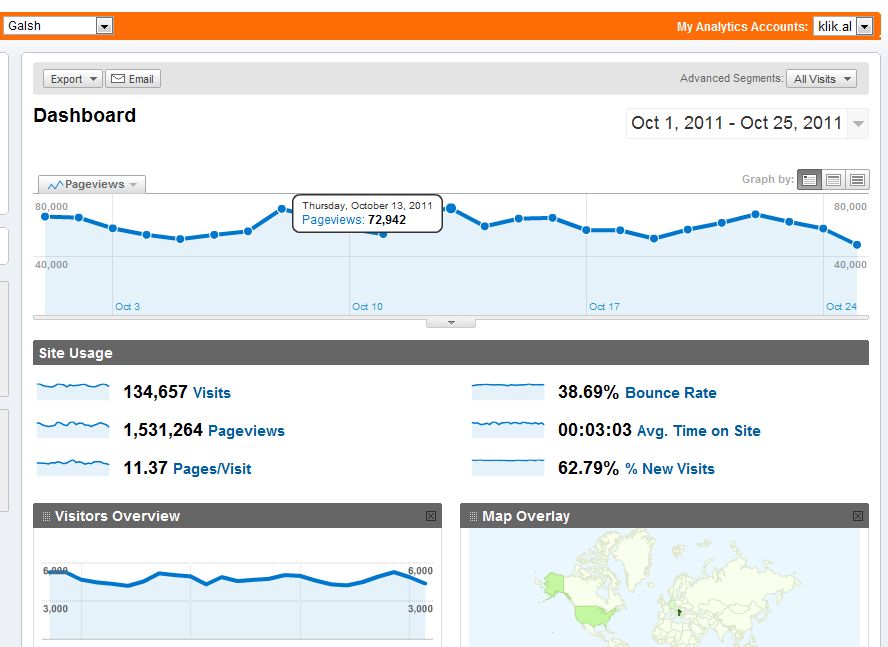Click My Analytics Accounts label
888x647 pixels.
742,27
